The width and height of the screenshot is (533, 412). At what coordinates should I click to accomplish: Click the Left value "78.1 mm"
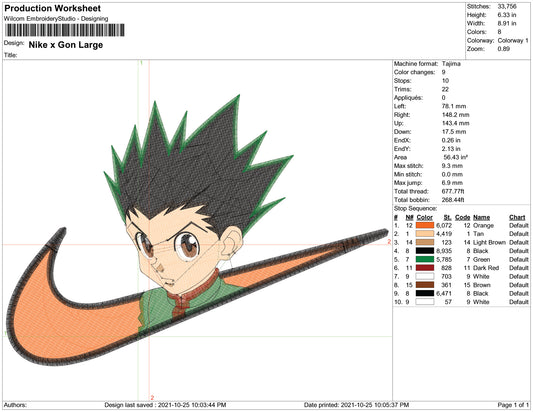[454, 106]
